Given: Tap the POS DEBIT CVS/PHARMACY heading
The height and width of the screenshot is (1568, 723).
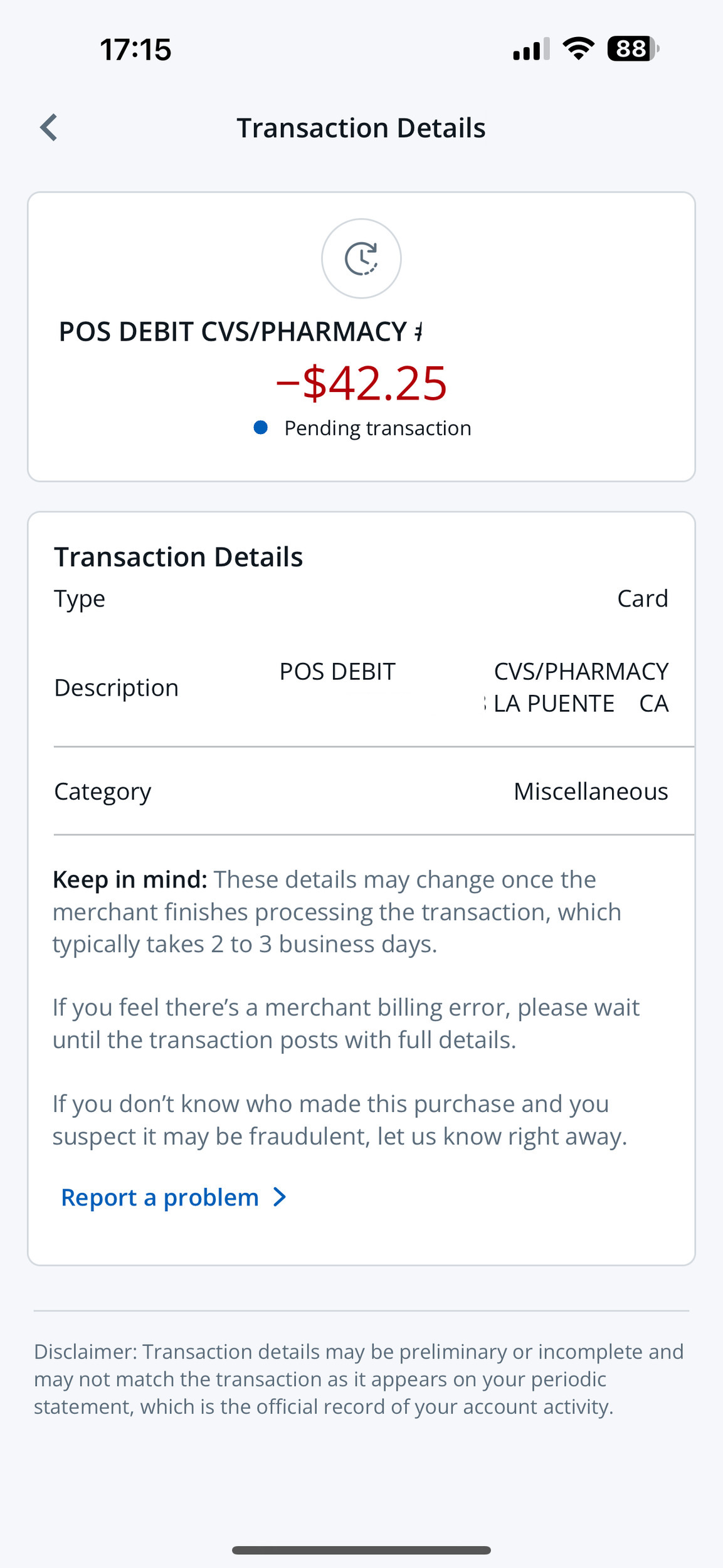Looking at the screenshot, I should point(240,332).
